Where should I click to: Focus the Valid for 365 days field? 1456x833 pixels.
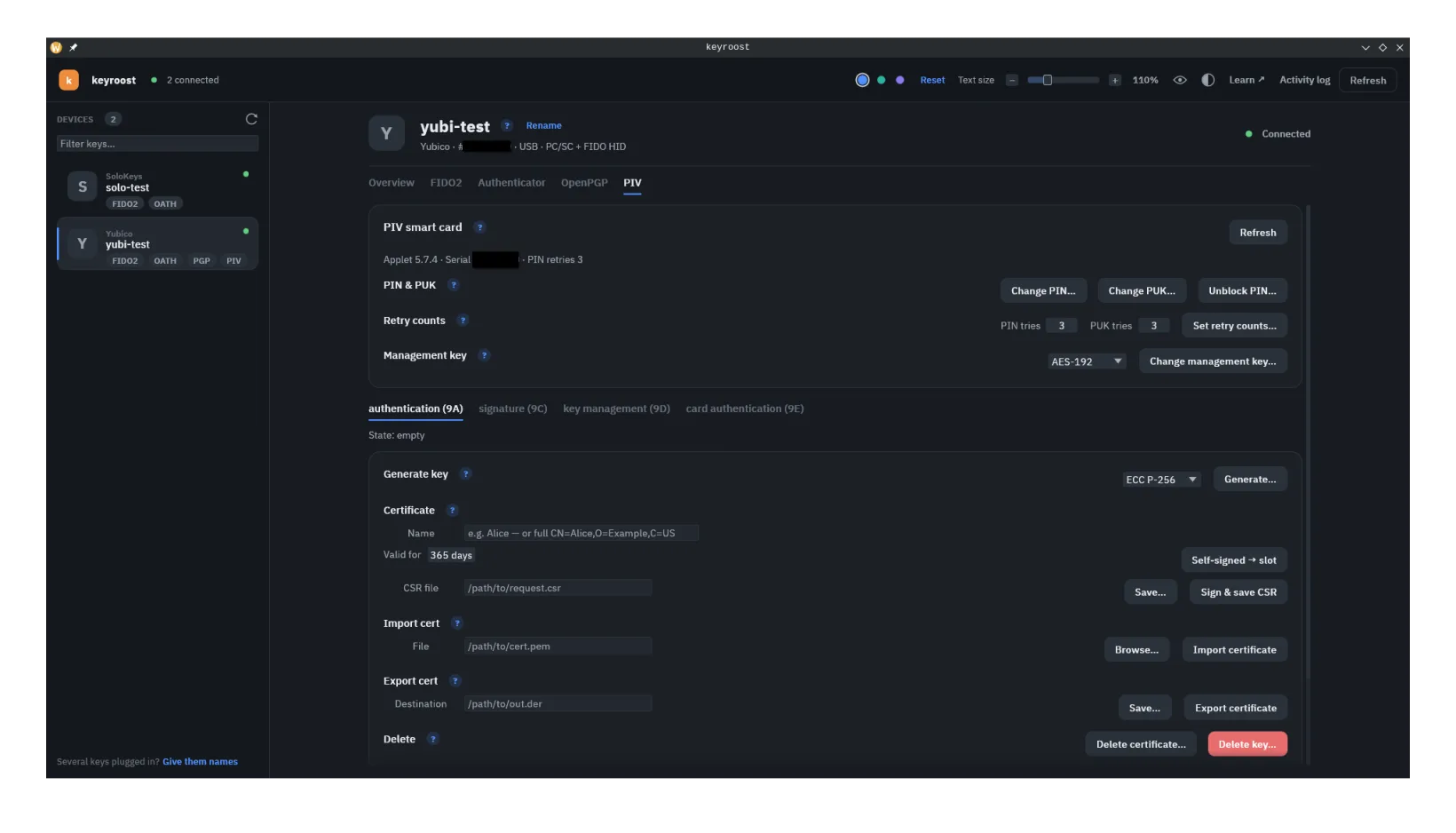point(451,555)
